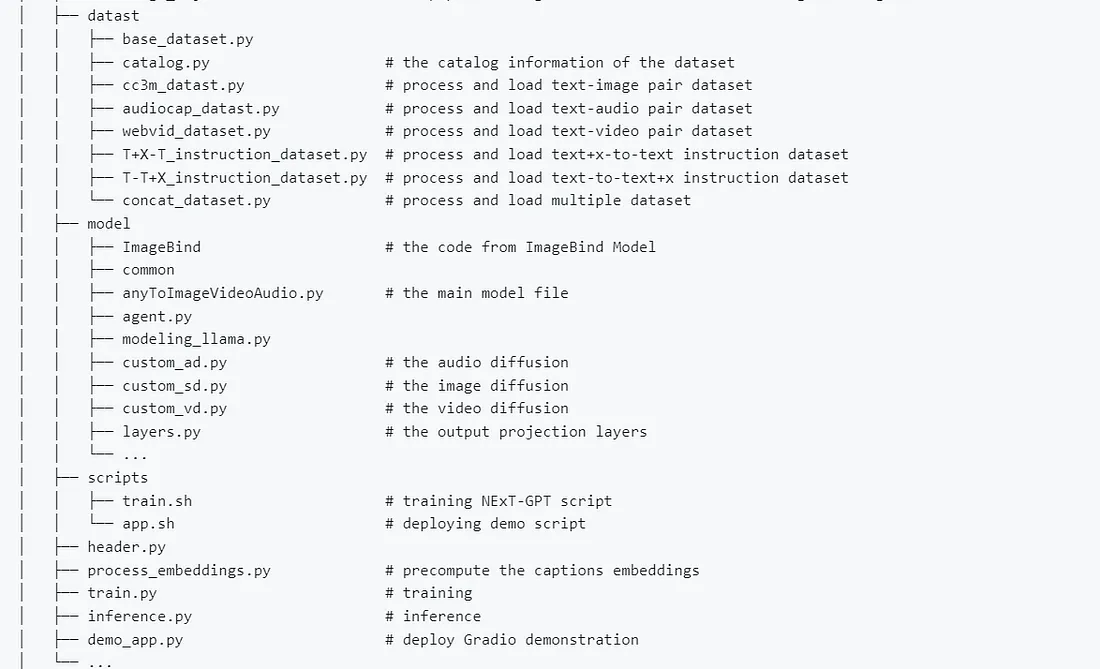Click the scripts folder name
The width and height of the screenshot is (1100, 669).
pyautogui.click(x=117, y=478)
